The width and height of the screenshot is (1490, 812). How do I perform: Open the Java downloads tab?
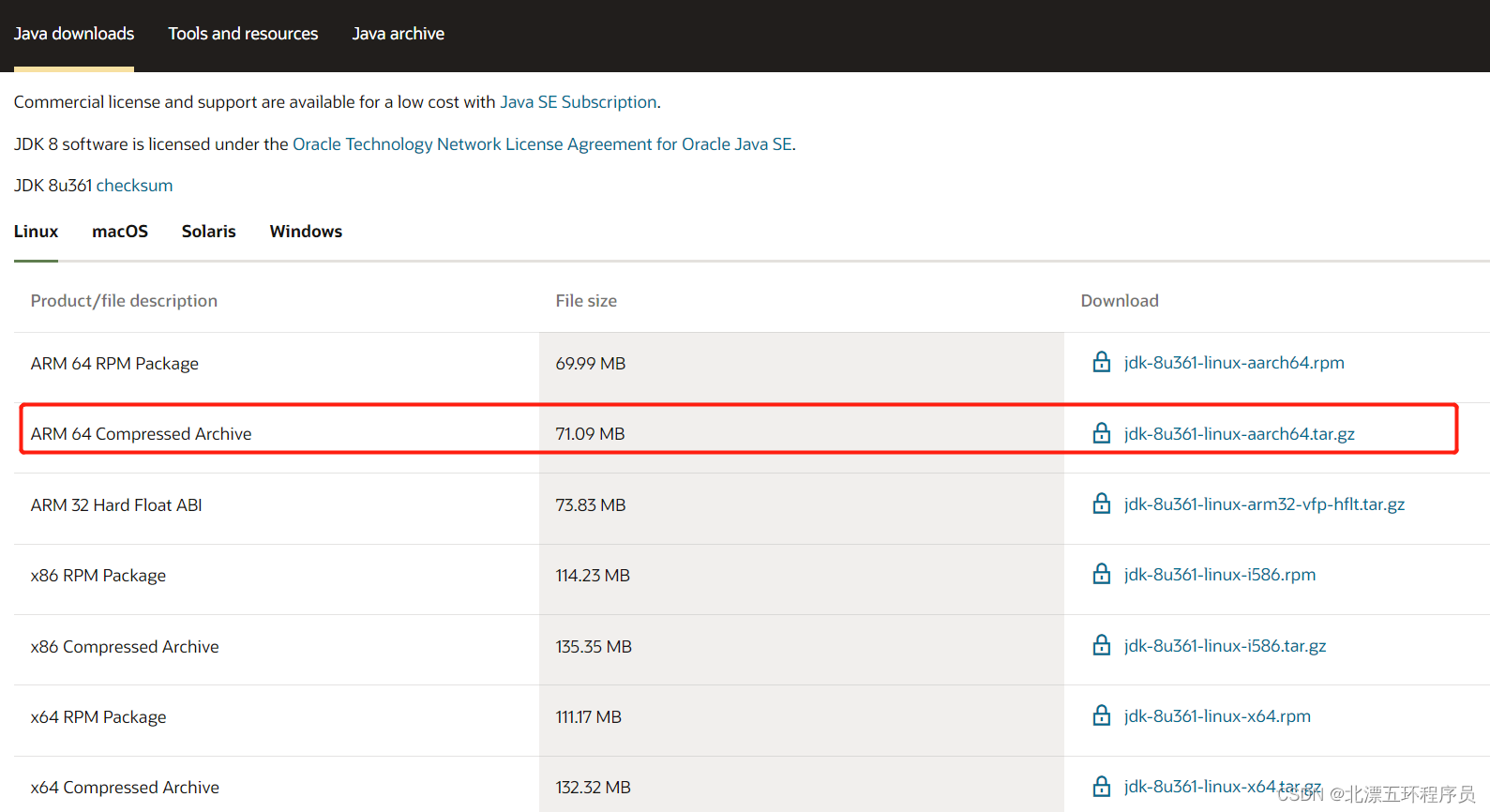pos(74,34)
